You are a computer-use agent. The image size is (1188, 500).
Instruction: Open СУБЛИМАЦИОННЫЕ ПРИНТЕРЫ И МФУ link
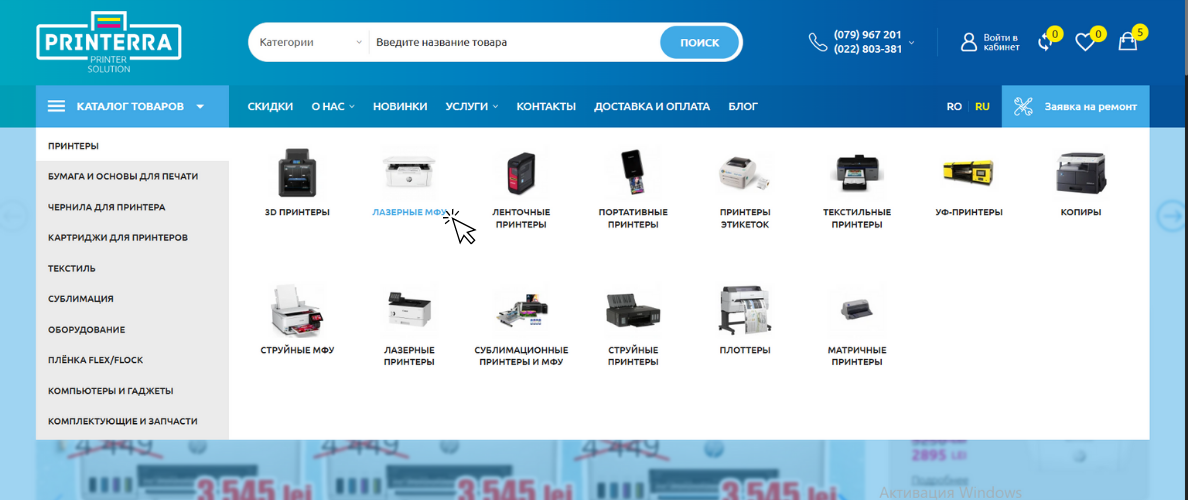[521, 356]
